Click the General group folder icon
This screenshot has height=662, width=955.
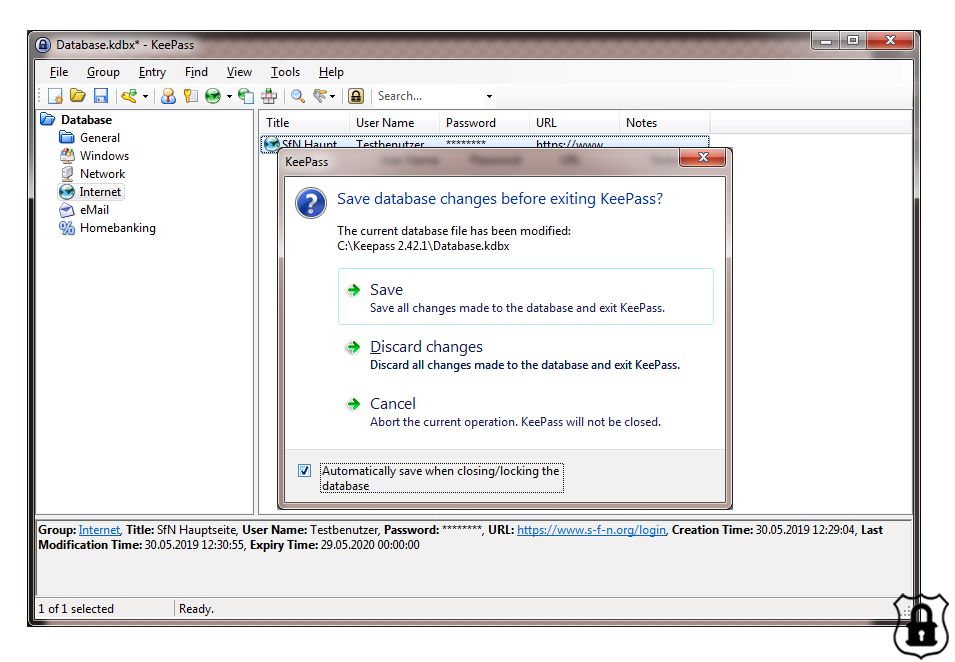tap(66, 138)
